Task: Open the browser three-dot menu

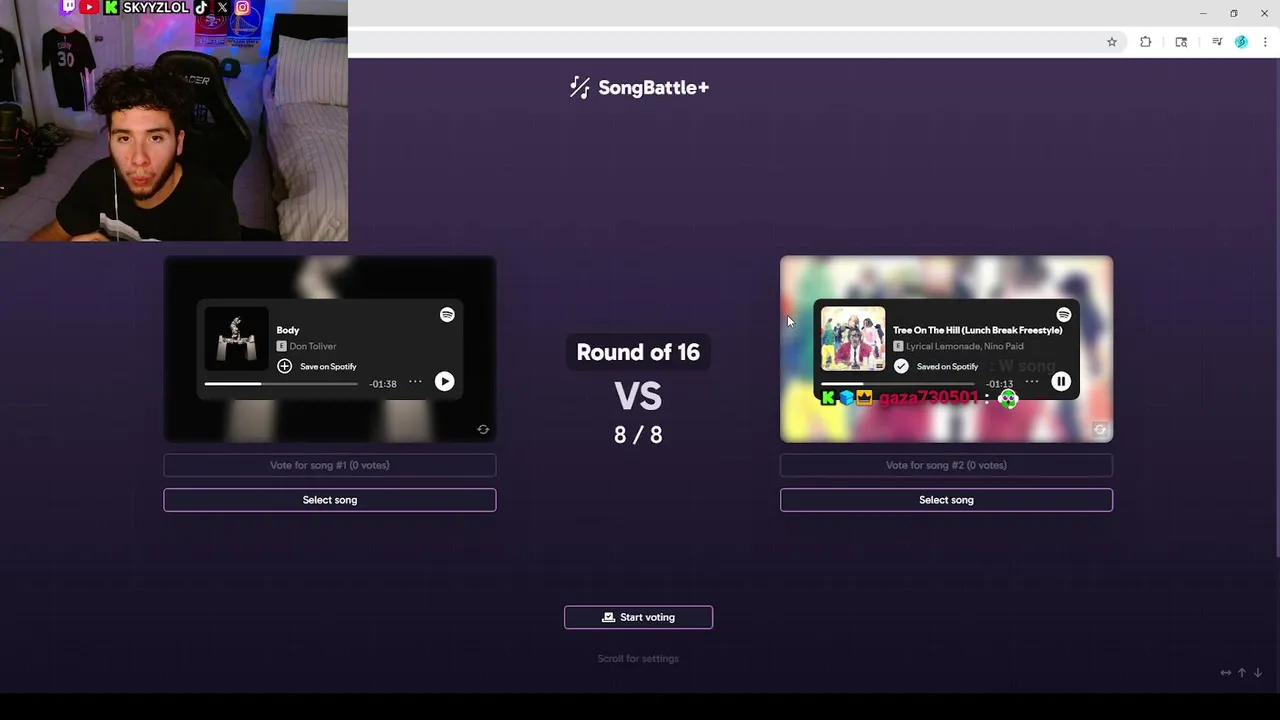Action: [x=1265, y=42]
